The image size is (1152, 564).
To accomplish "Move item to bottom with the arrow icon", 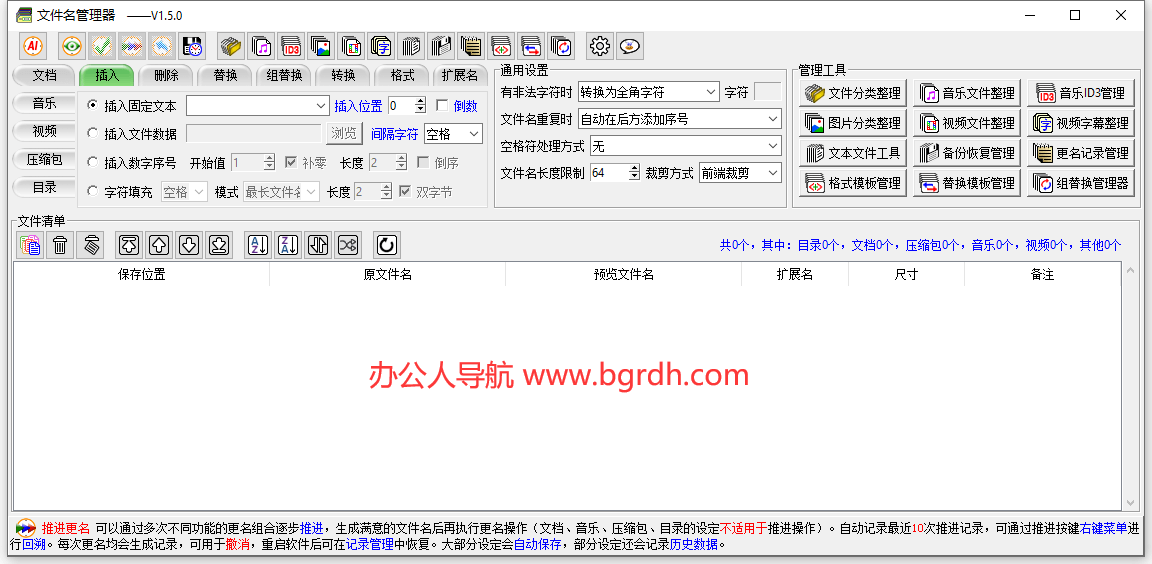I will (x=219, y=245).
